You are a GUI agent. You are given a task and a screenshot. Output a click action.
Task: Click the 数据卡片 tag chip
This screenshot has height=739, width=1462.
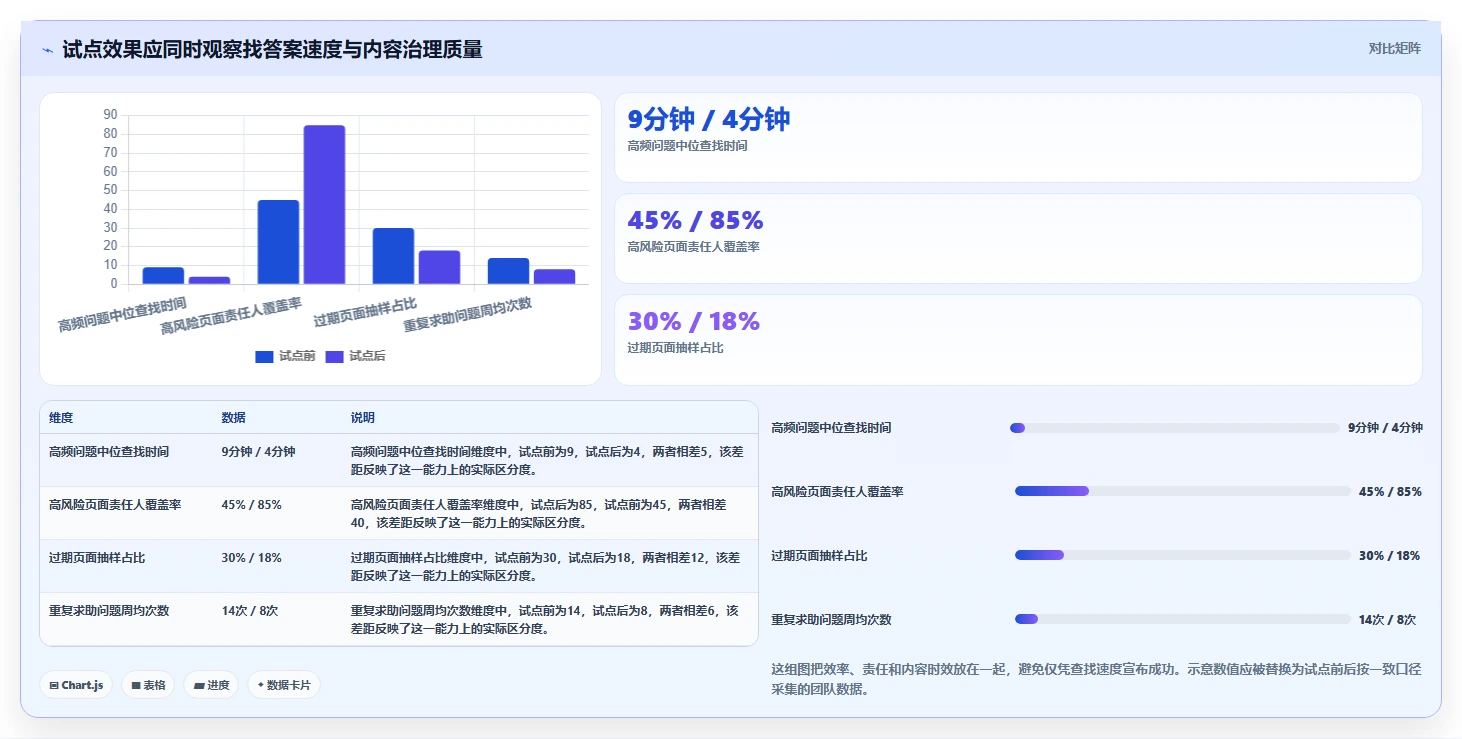(x=284, y=685)
